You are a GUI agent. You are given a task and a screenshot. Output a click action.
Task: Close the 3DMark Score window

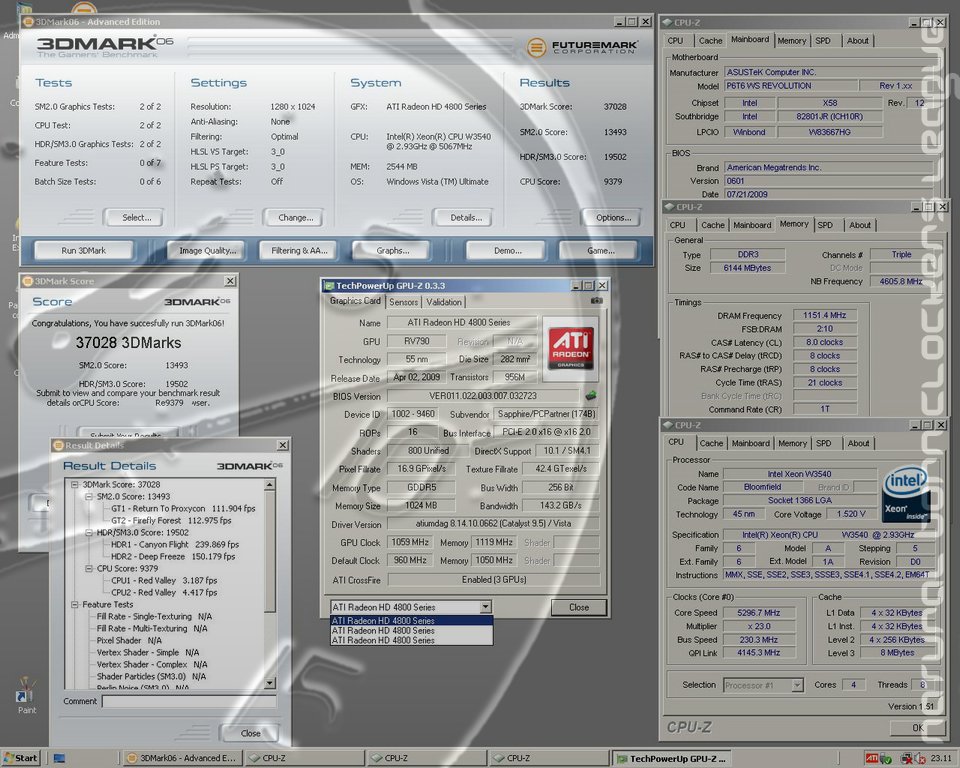pos(230,281)
